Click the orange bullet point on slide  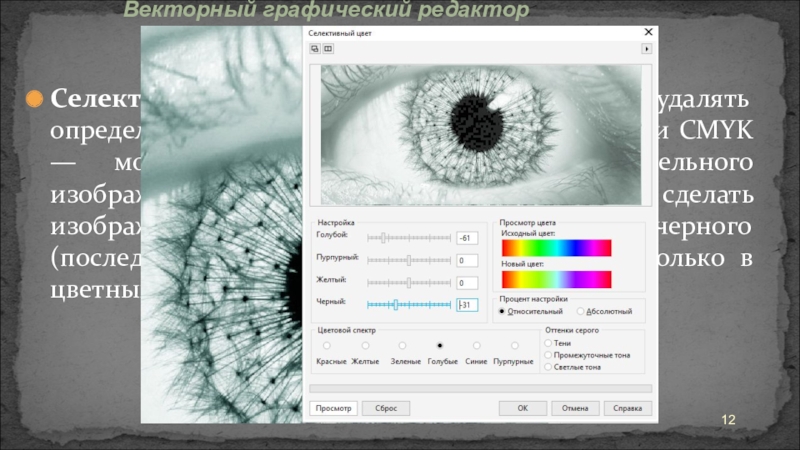pyautogui.click(x=34, y=98)
